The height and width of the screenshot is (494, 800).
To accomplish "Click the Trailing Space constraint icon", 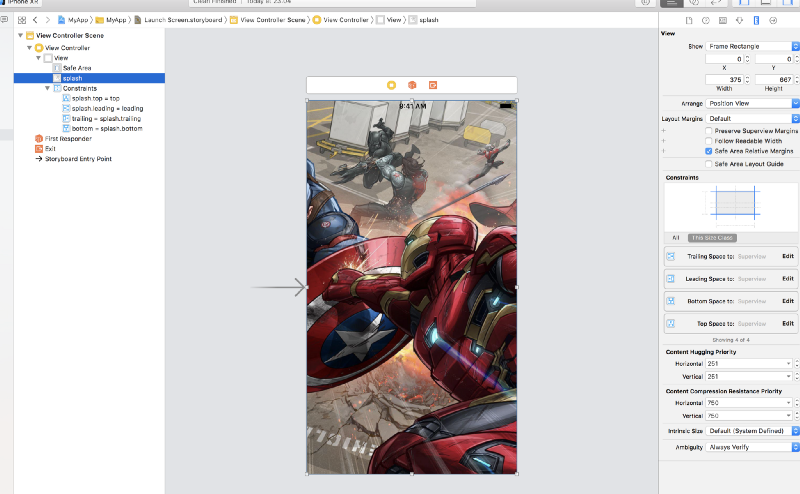I will pos(670,256).
